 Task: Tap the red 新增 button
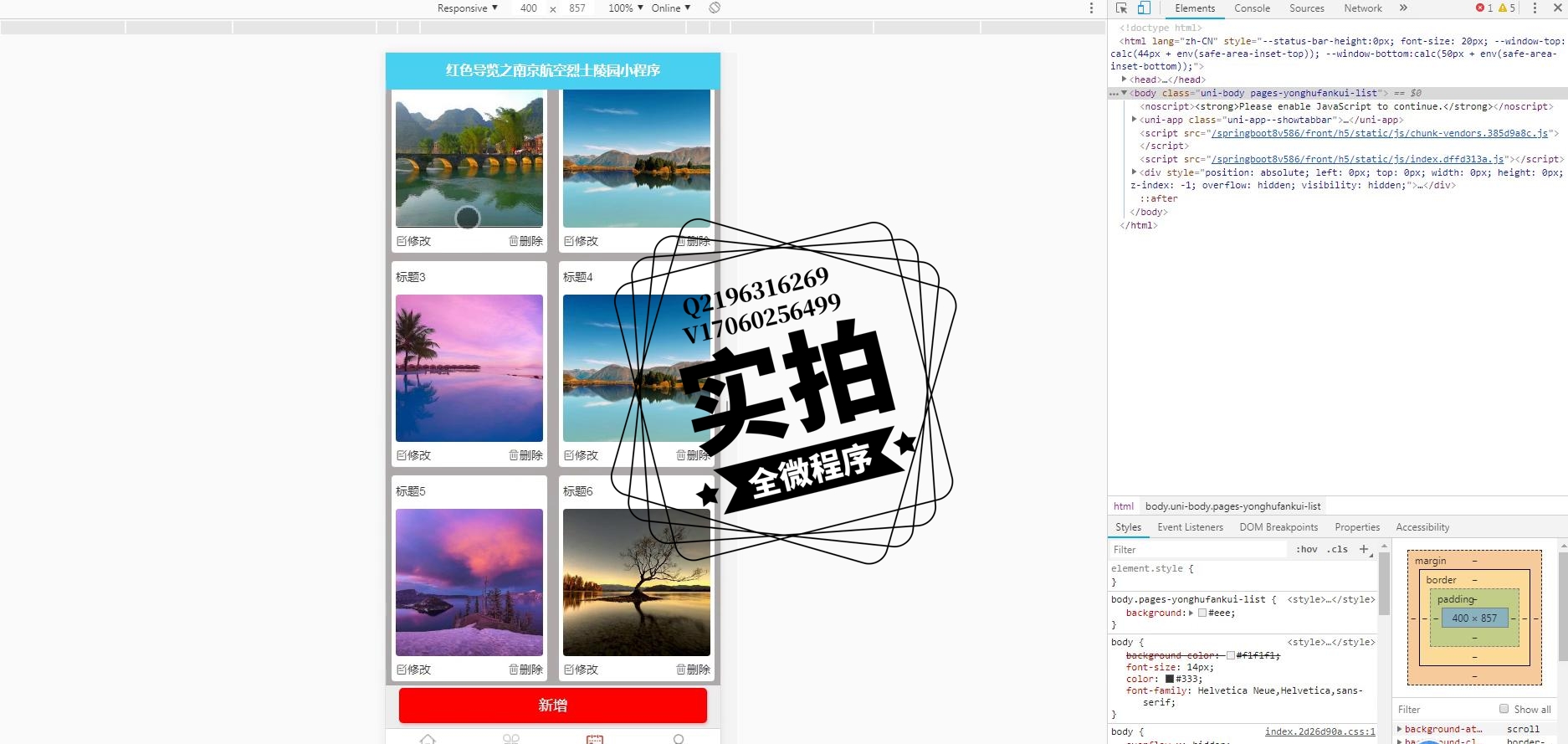pos(553,706)
